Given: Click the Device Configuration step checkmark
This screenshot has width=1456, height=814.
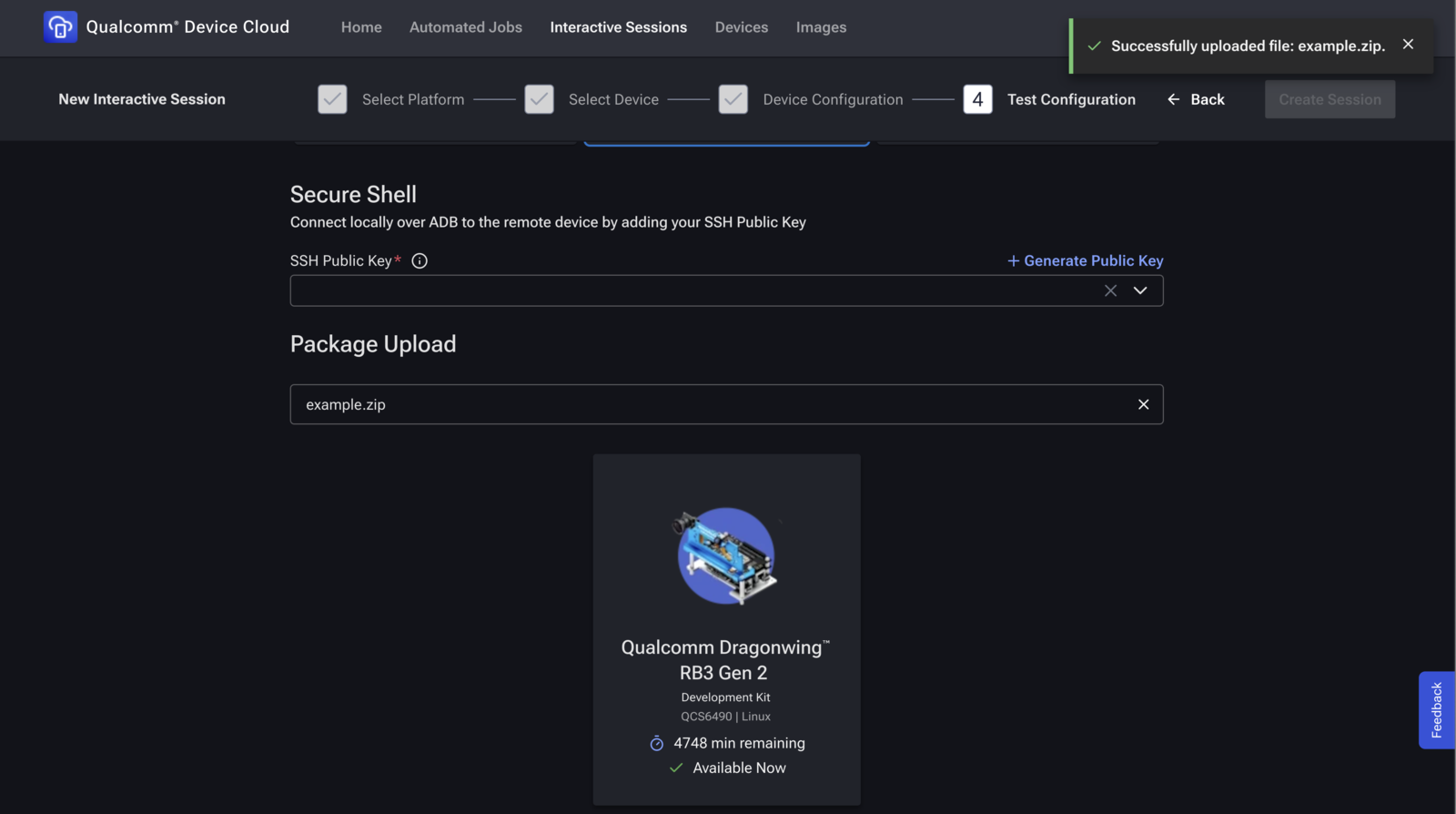Looking at the screenshot, I should (x=733, y=99).
